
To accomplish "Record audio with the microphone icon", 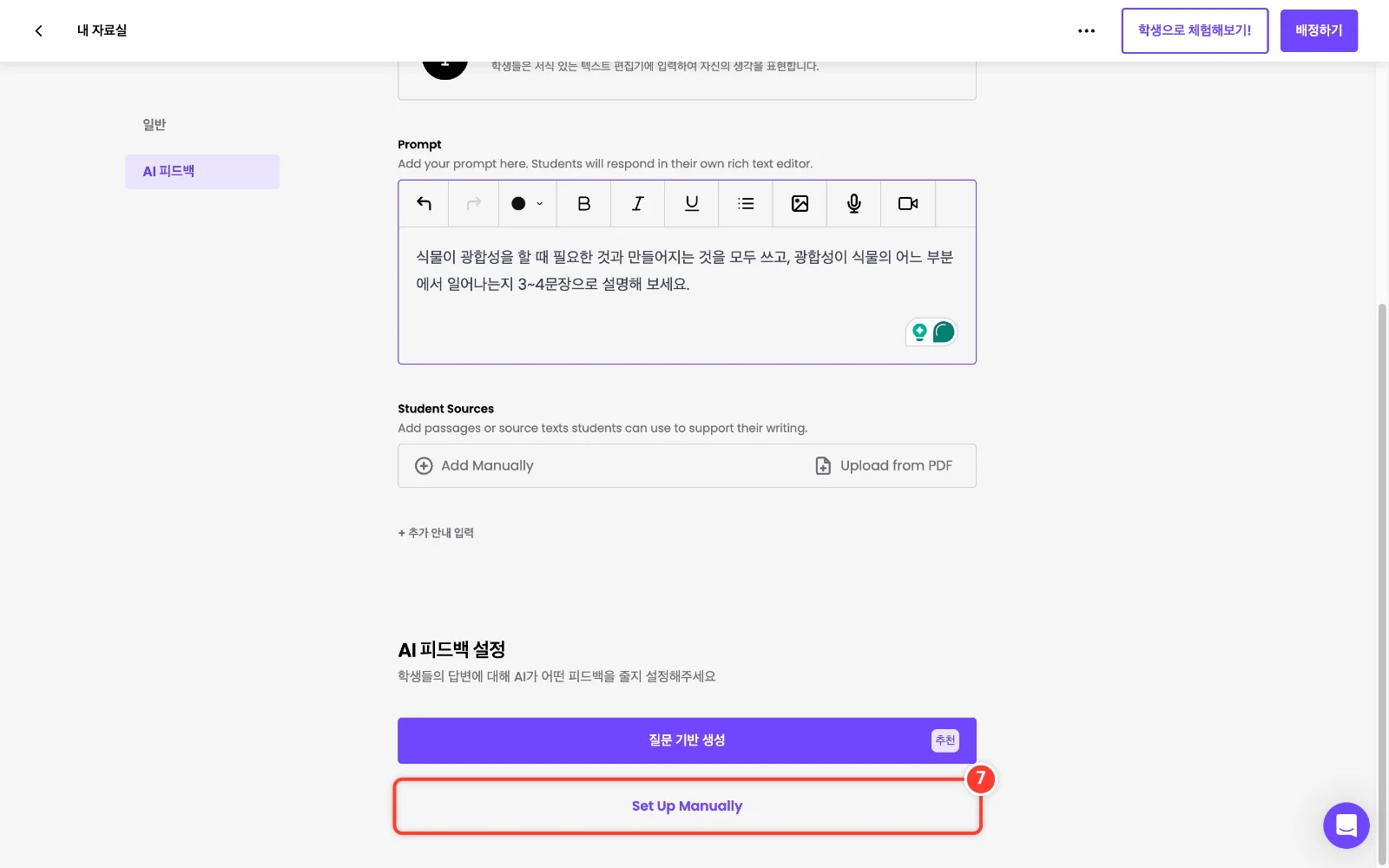I will [854, 203].
